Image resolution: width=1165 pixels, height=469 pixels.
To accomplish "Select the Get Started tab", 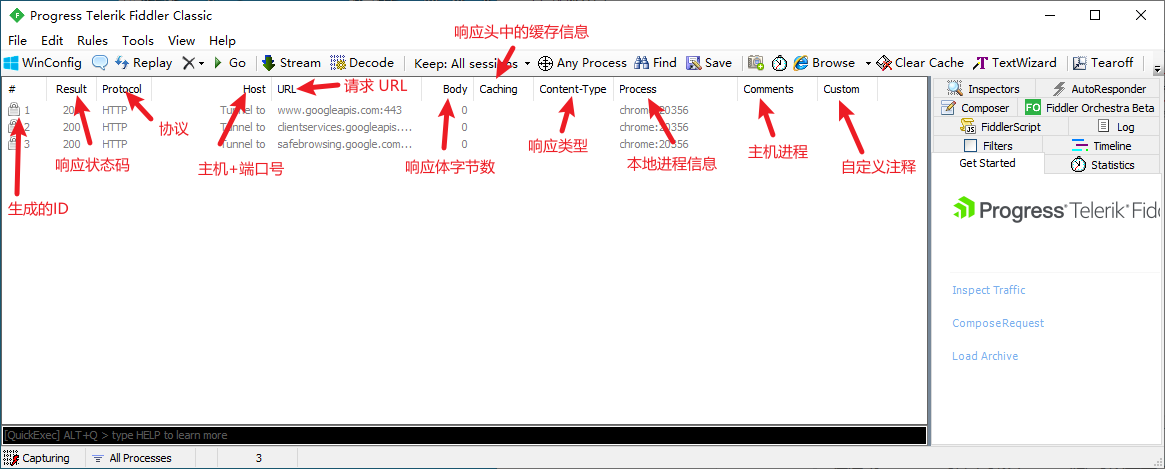I will click(x=987, y=164).
